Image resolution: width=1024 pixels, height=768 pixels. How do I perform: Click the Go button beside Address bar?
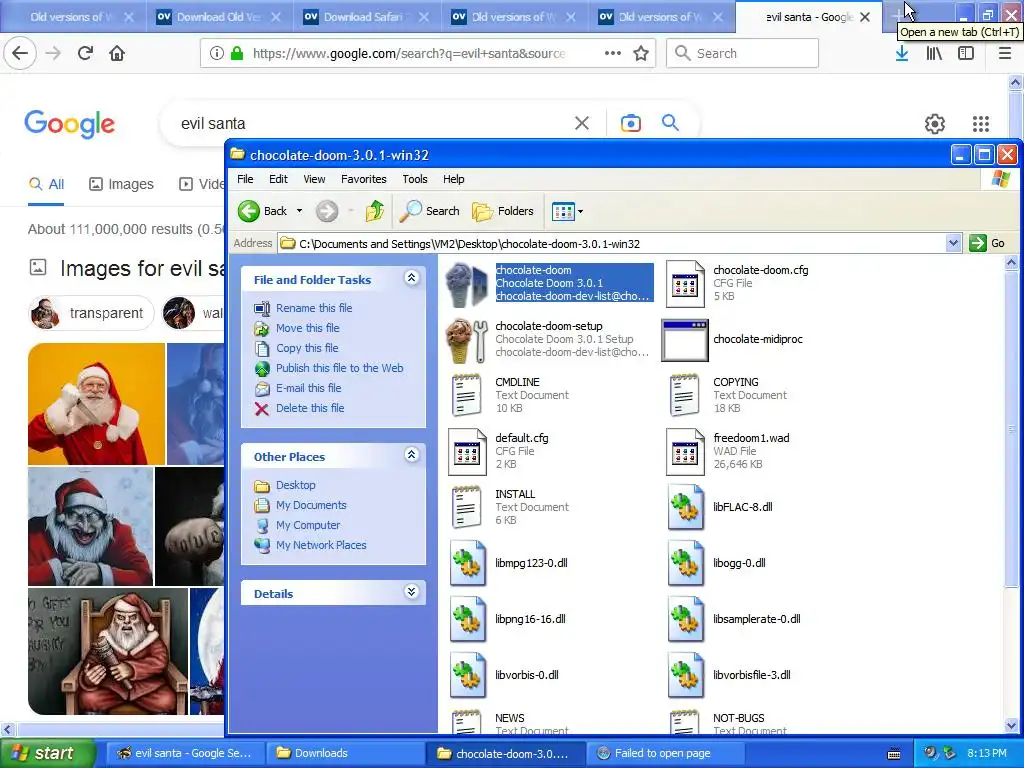987,243
